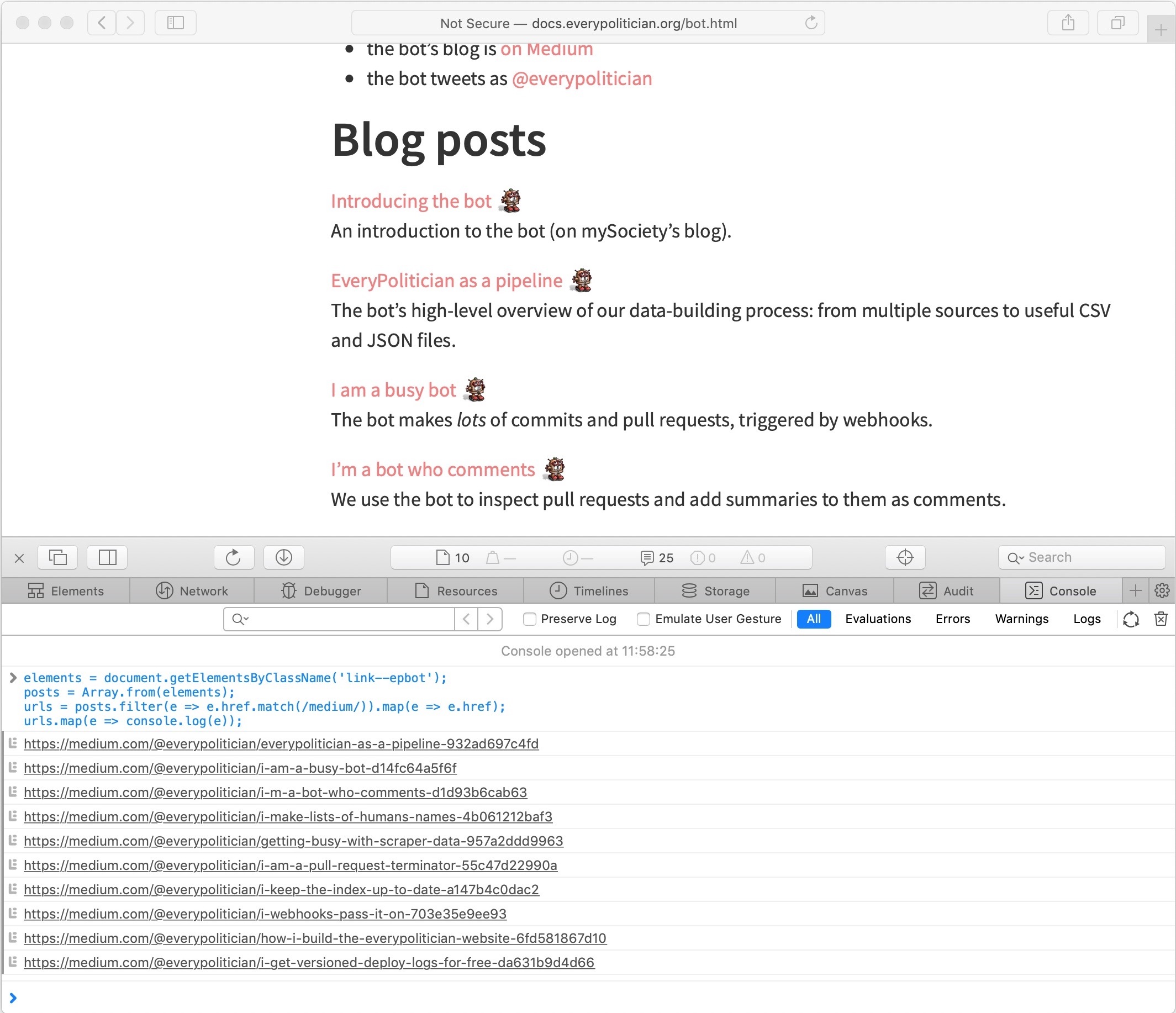
Task: Go to next console search result
Action: 490,619
